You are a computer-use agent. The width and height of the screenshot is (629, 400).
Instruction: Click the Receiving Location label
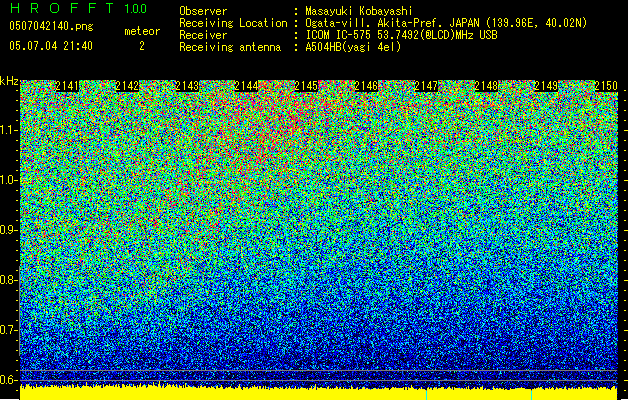[x=233, y=23]
